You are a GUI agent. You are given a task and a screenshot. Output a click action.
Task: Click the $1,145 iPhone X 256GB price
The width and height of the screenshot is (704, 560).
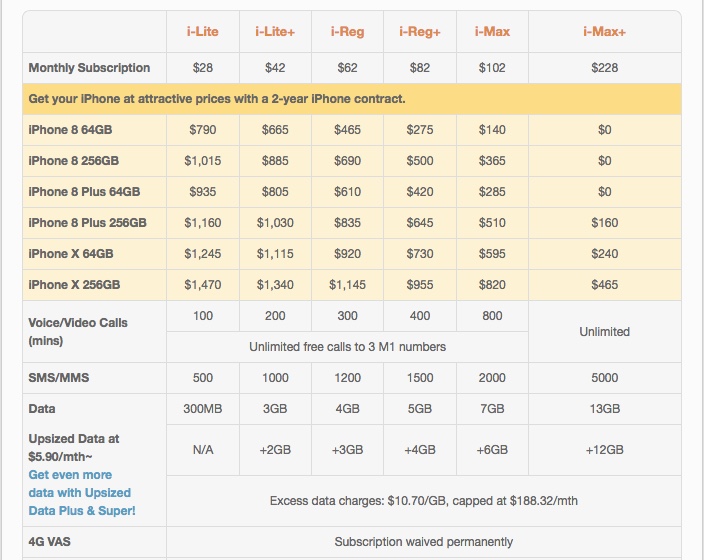(348, 285)
